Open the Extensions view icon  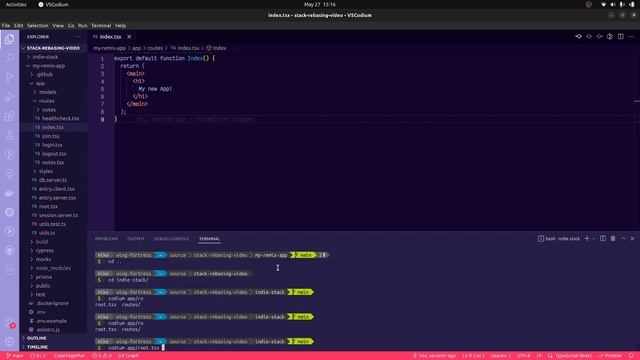9,116
